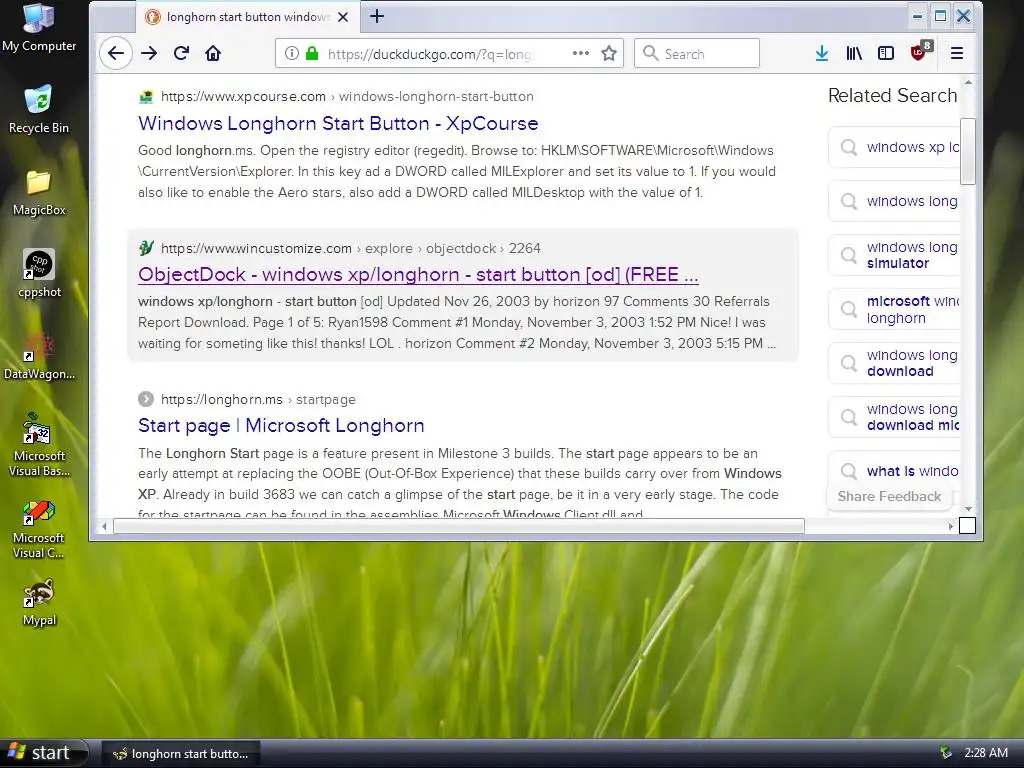Click the duckduckgo address URL field

(x=431, y=54)
